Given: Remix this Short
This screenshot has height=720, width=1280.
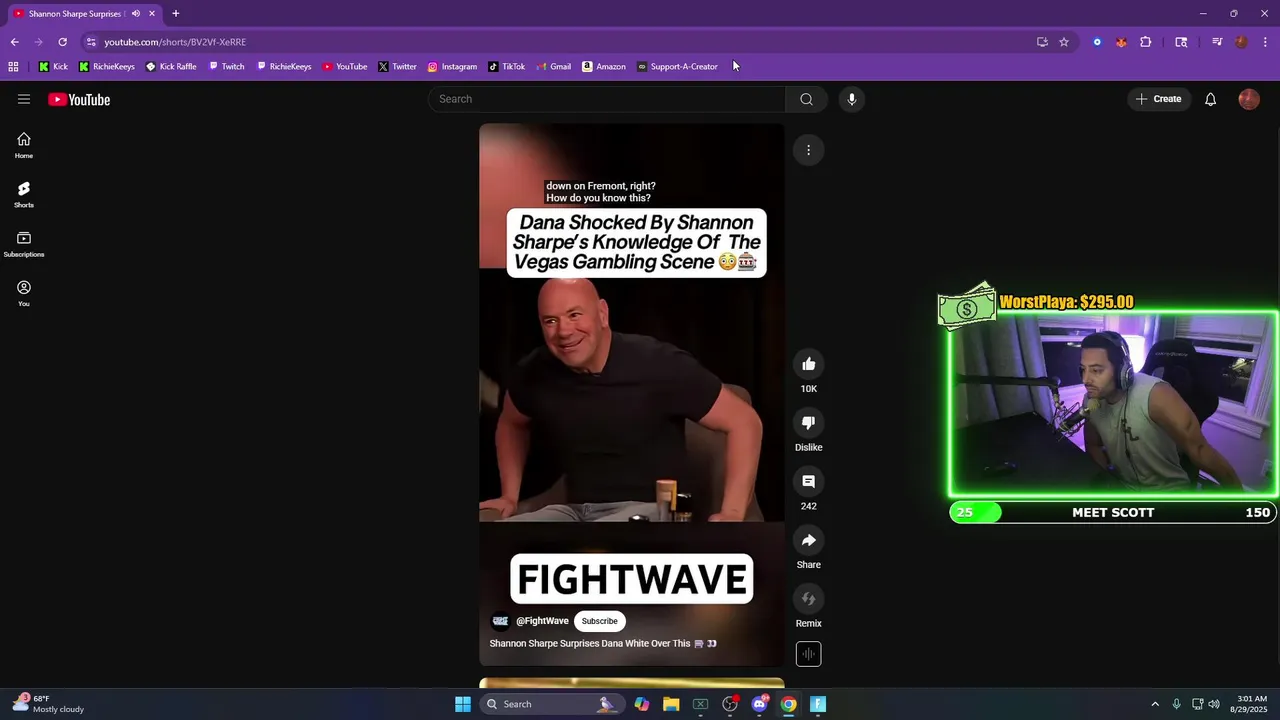Looking at the screenshot, I should pos(808,599).
